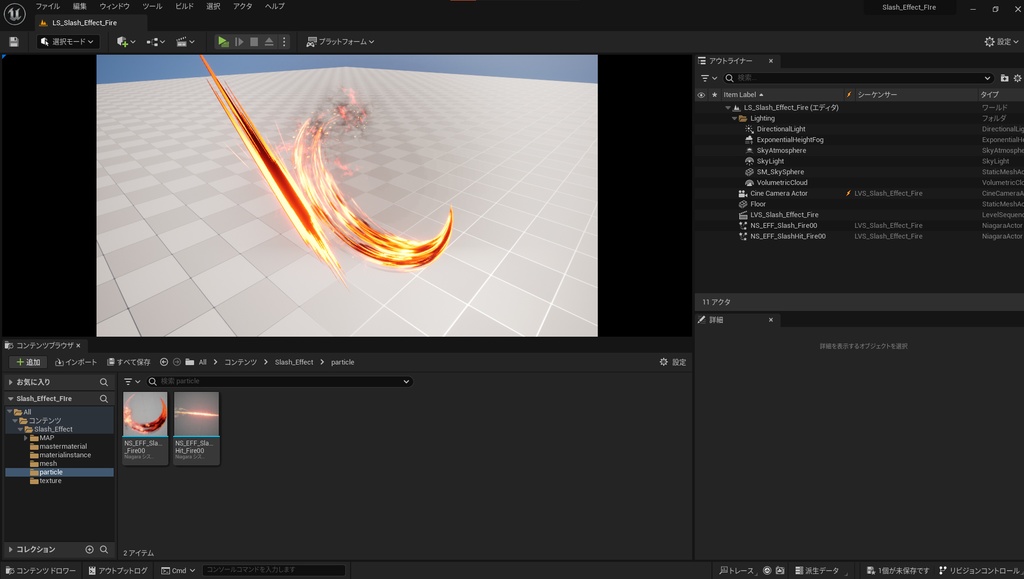Close the アウトライナー tab
This screenshot has height=579, width=1024.
click(771, 61)
